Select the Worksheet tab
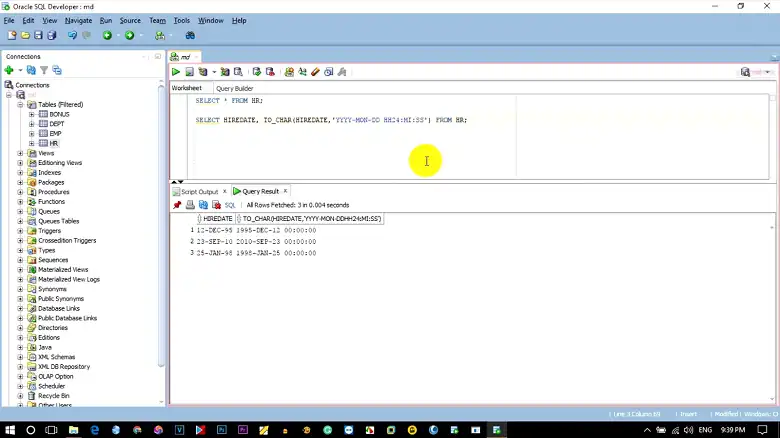The image size is (780, 438). 187,88
